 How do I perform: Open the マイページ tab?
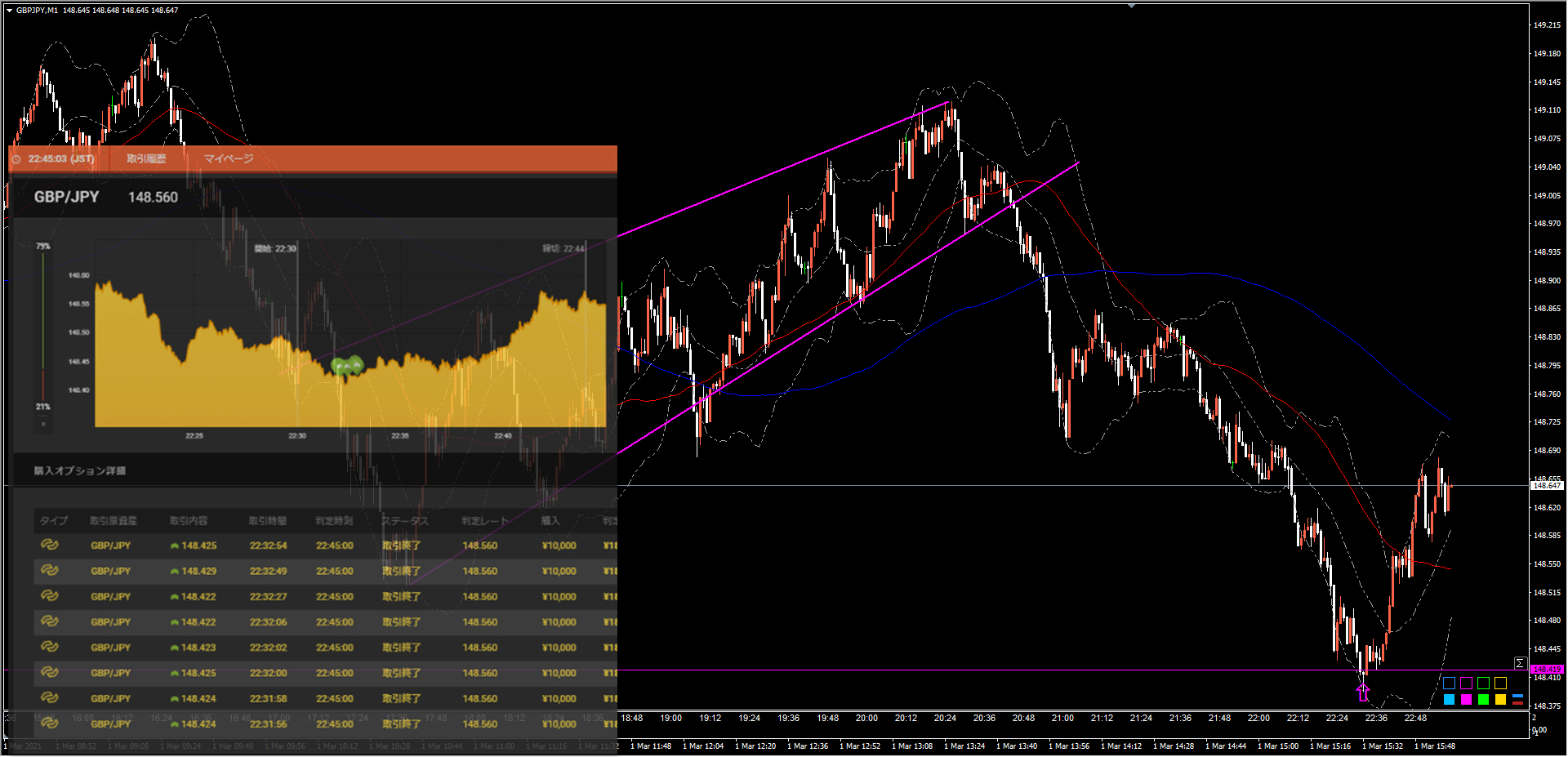click(x=228, y=159)
